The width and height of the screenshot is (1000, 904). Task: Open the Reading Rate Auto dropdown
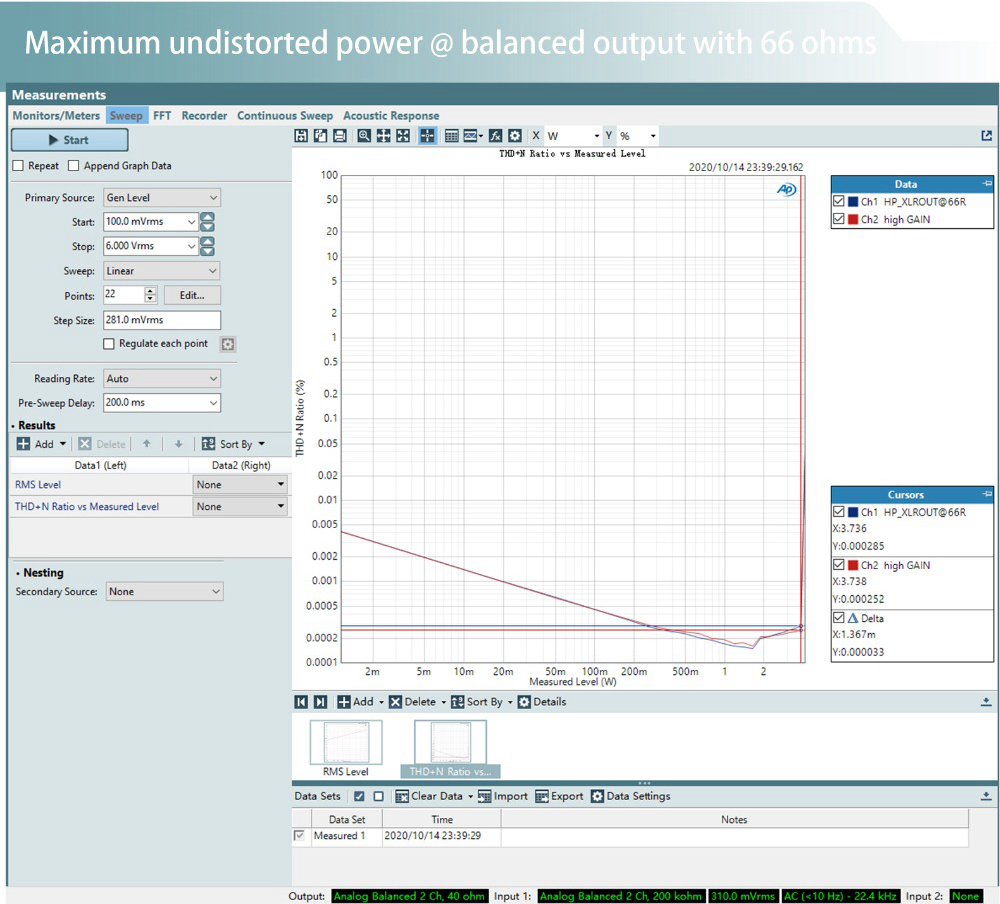click(x=161, y=379)
